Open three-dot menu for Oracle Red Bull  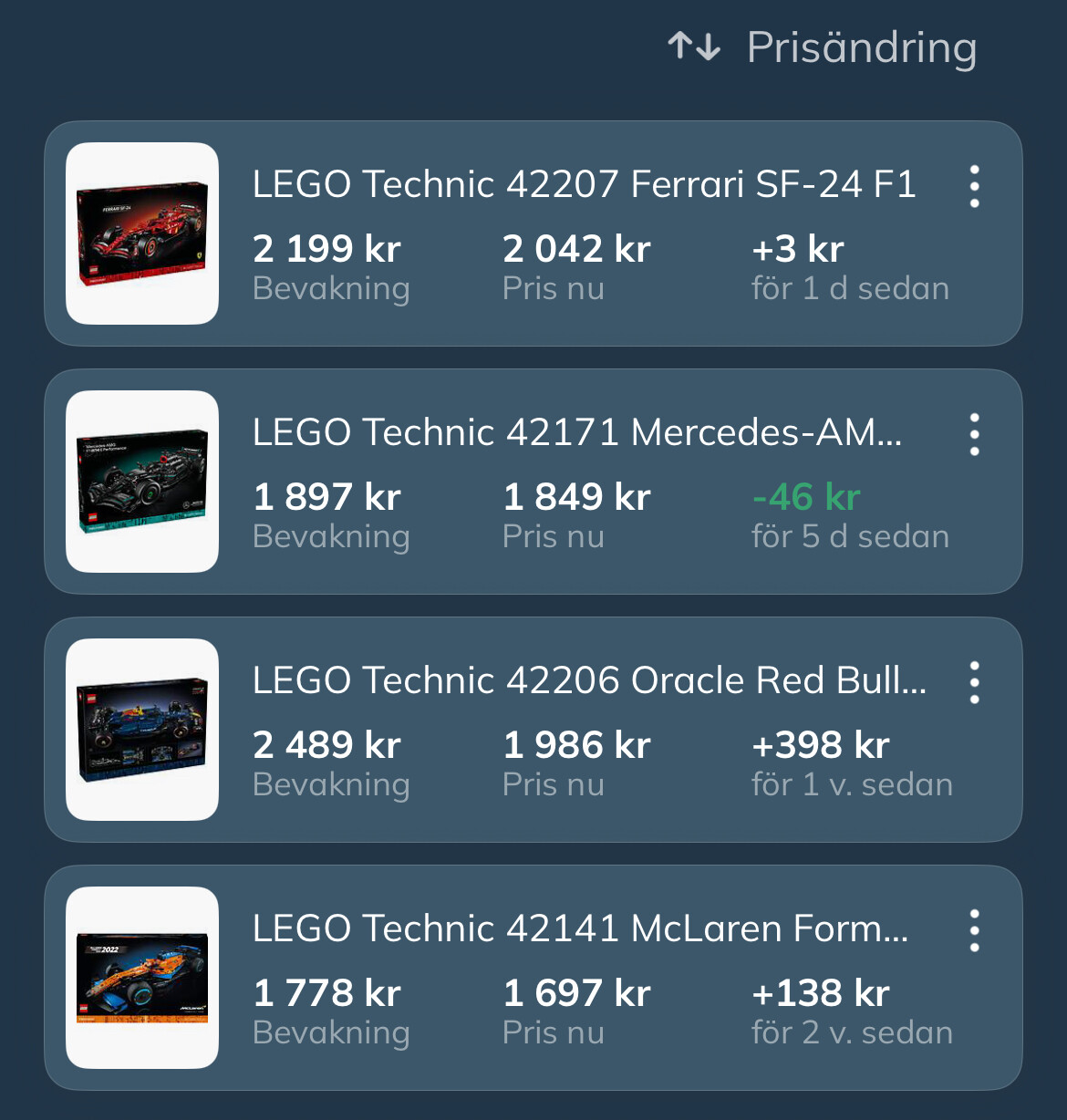(x=974, y=682)
